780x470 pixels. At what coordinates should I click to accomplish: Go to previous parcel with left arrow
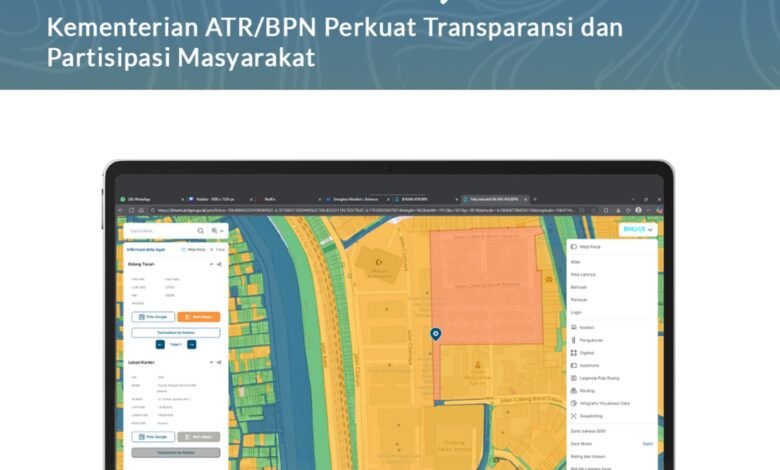click(x=160, y=344)
